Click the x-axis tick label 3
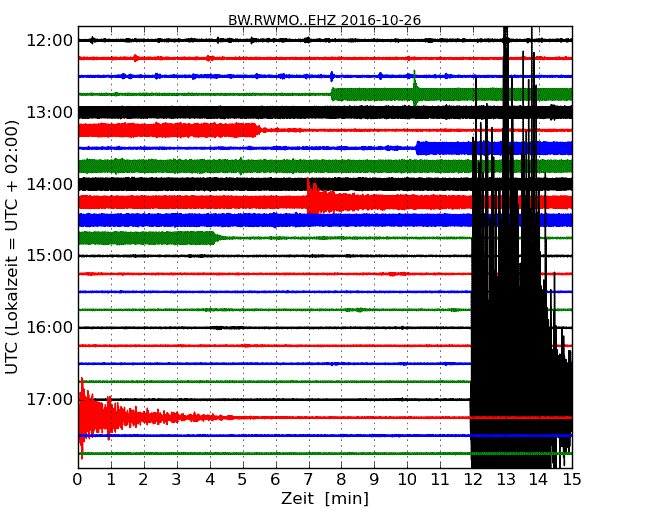Viewport: 650px width, 520px height. point(177,480)
